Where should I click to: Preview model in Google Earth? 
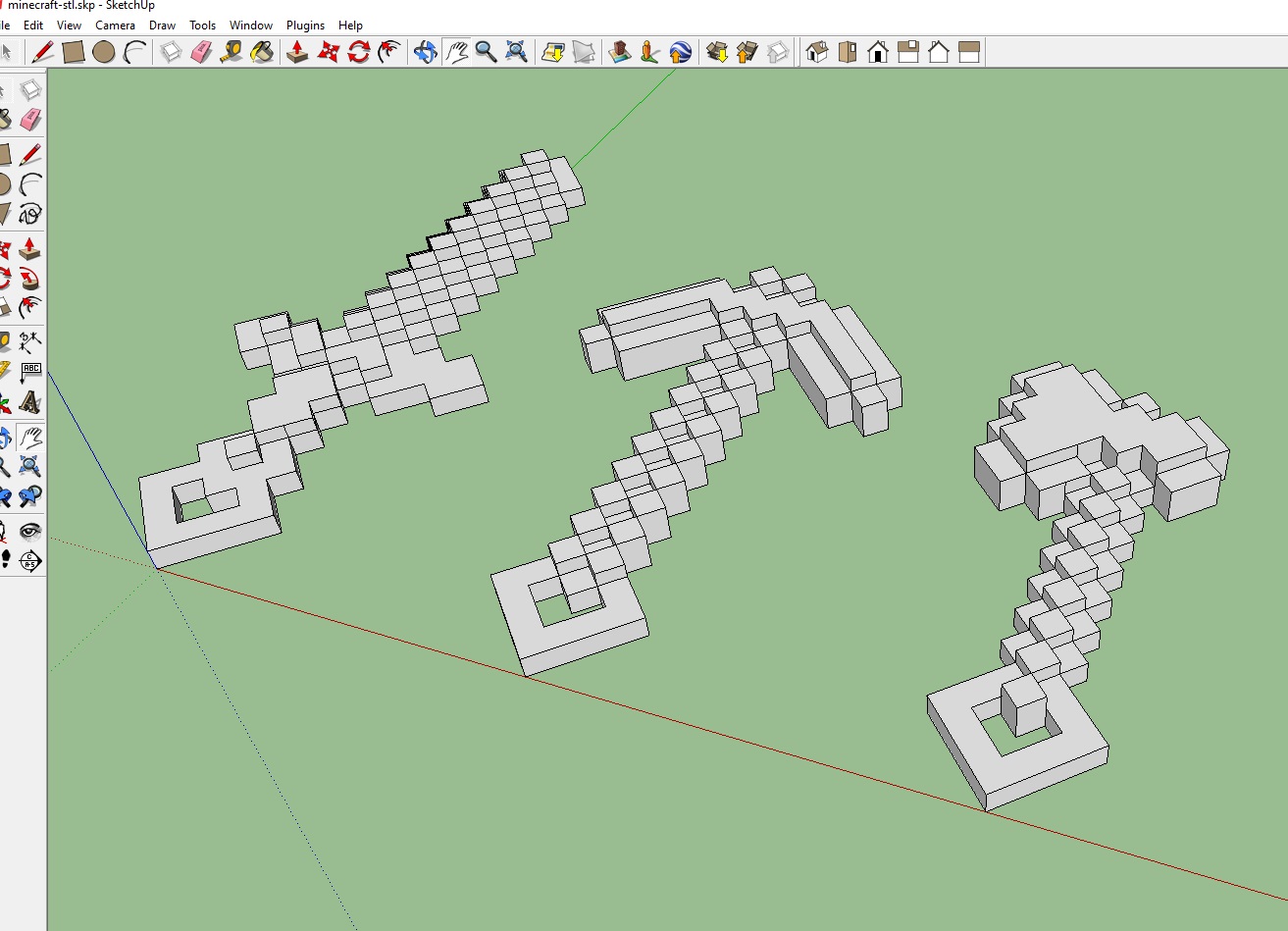[x=681, y=52]
